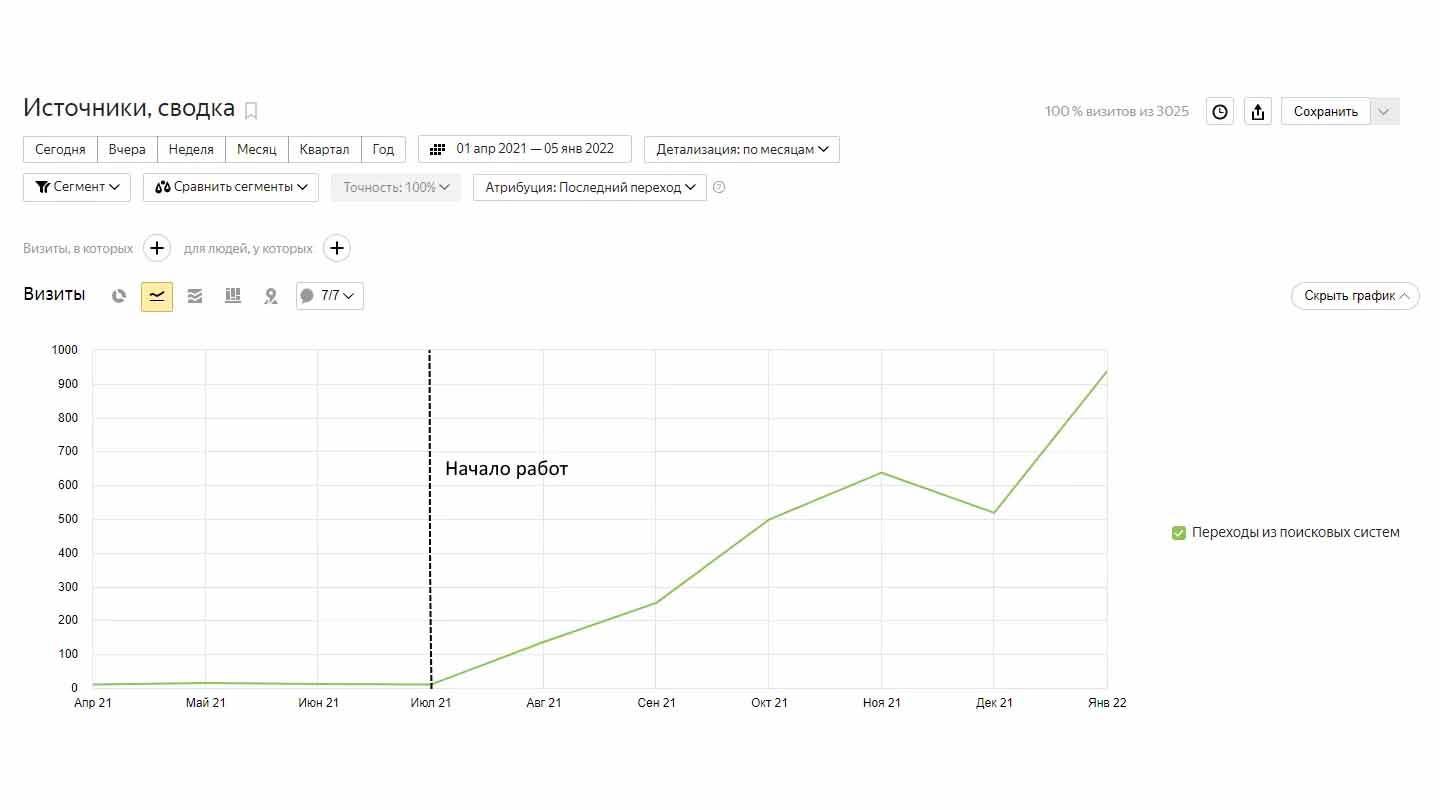Select the Год period tab
Viewport: 1440px width, 810px height.
point(383,149)
